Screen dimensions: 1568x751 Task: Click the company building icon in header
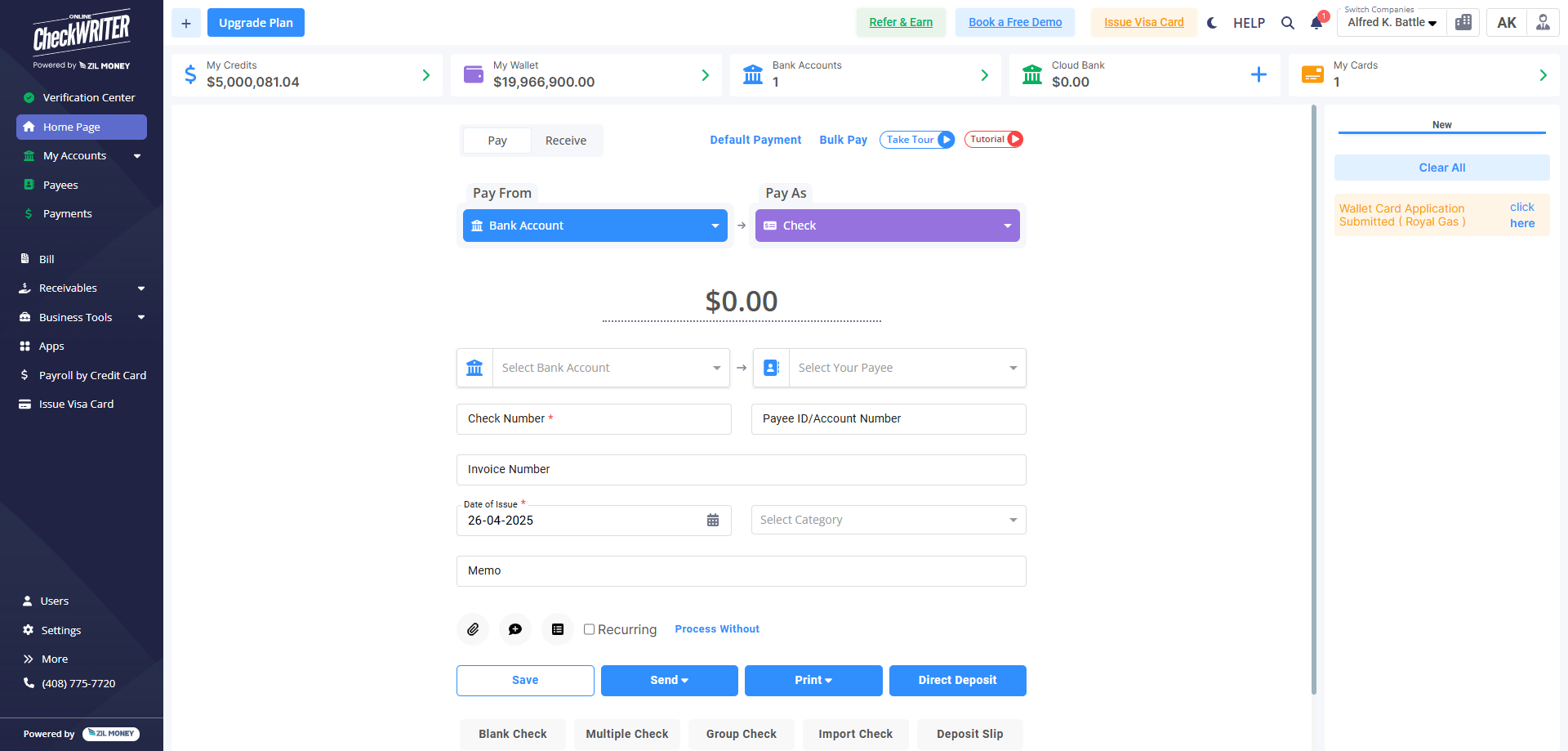(1463, 23)
